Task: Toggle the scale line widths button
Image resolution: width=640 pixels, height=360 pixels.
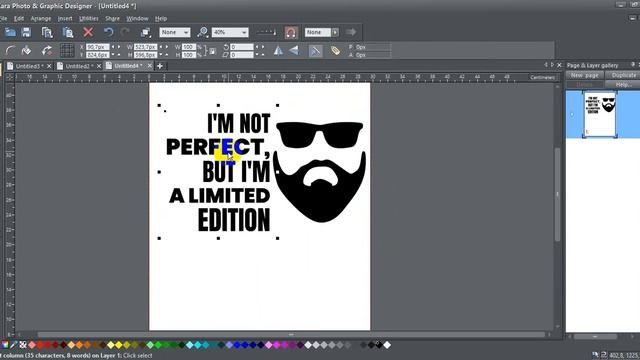Action: coord(315,51)
